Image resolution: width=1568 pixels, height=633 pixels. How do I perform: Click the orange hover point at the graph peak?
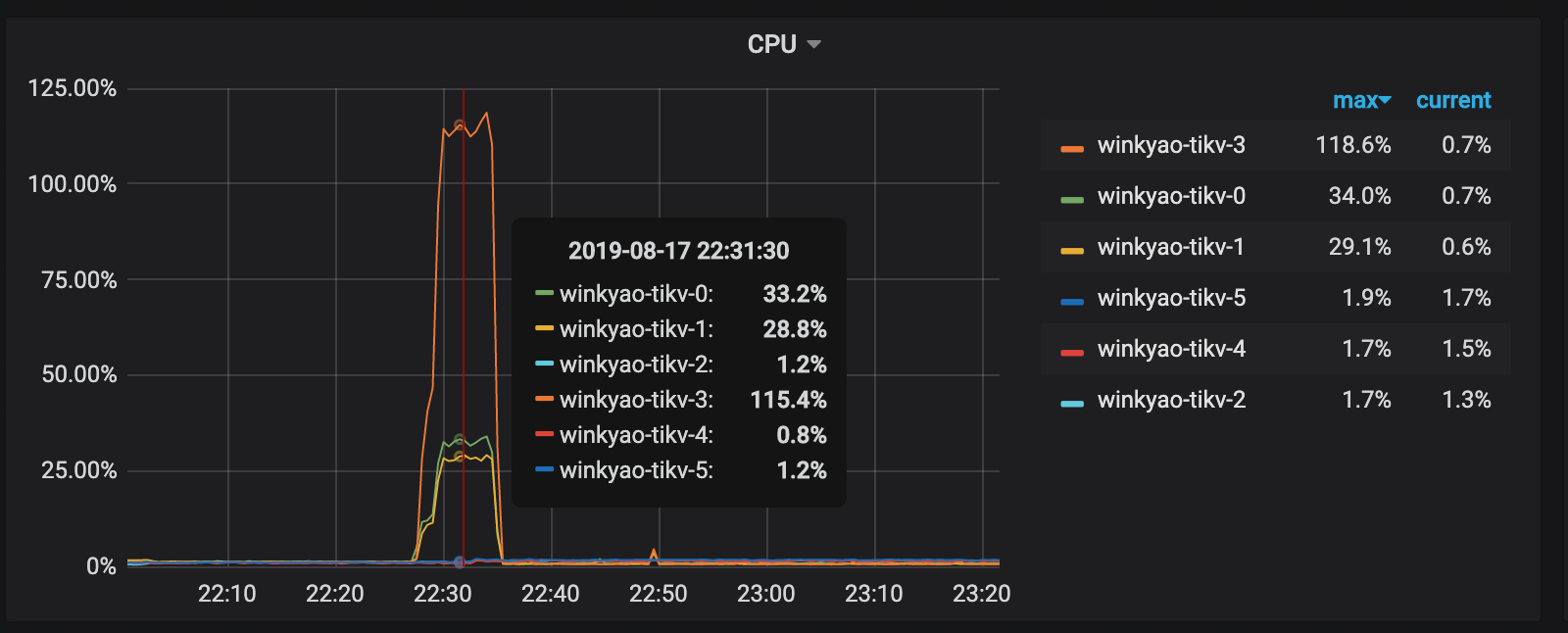coord(460,125)
